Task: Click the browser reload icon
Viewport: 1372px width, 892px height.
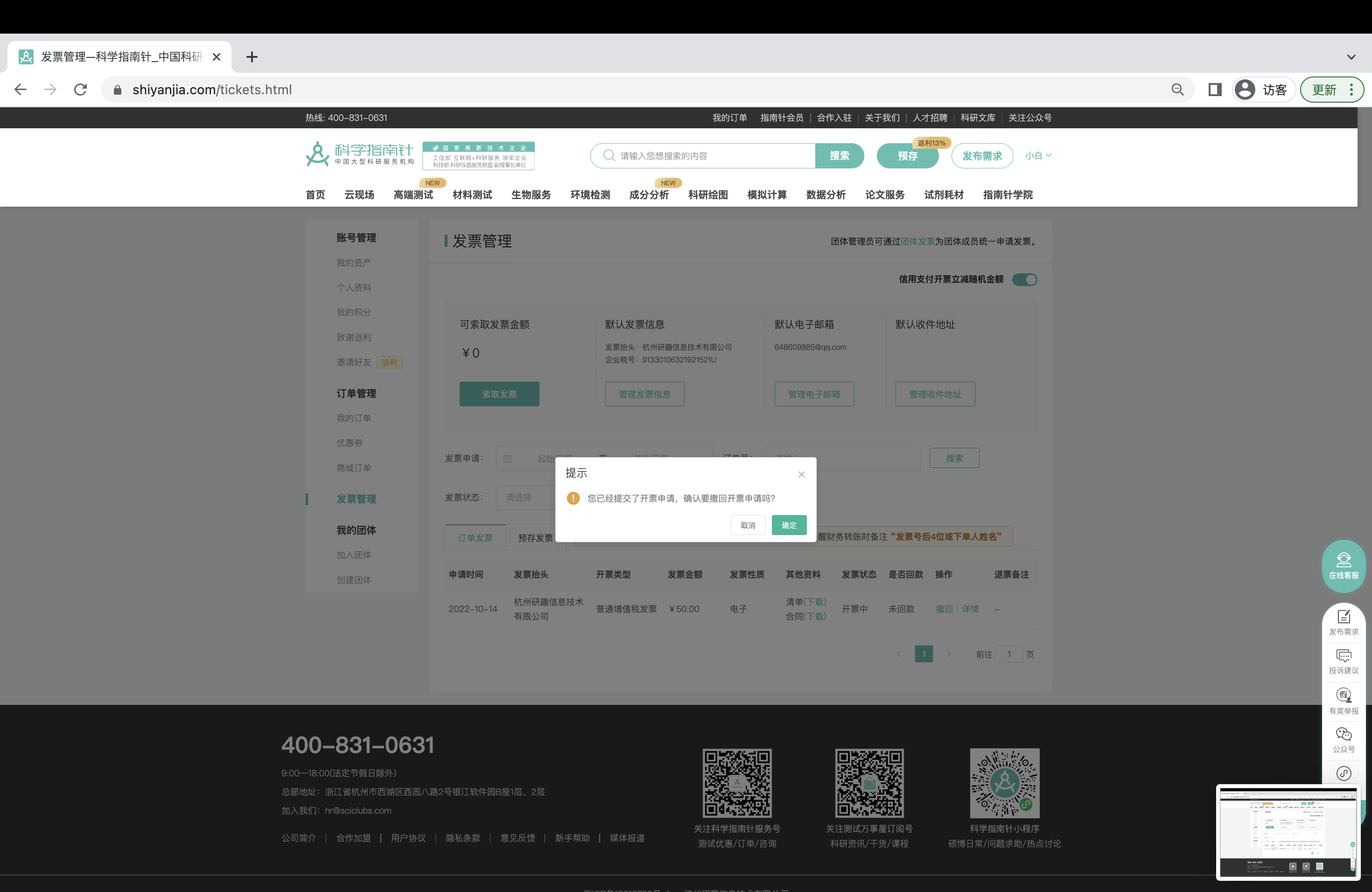Action: click(x=80, y=89)
